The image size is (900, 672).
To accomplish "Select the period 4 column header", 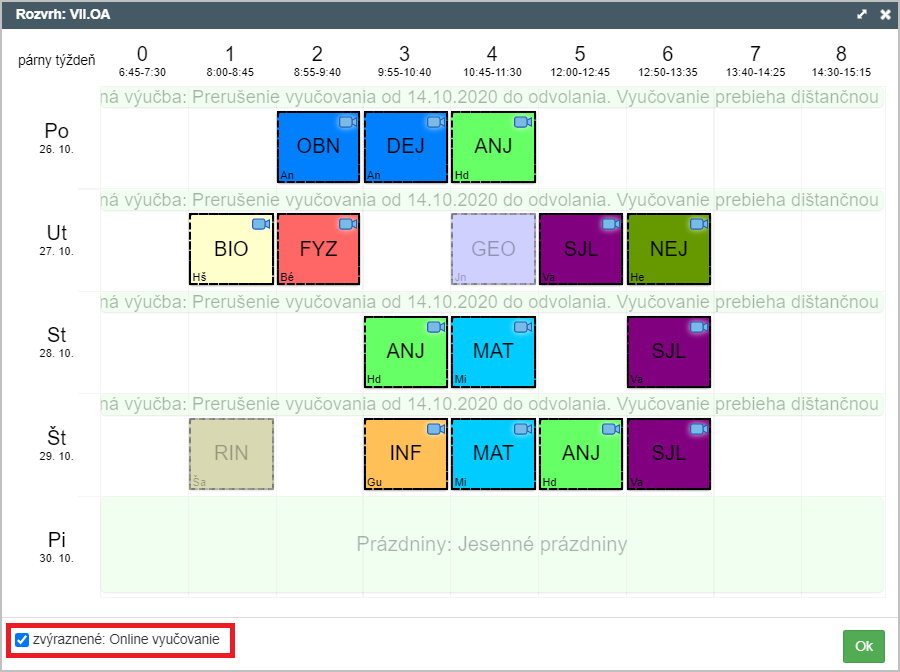I will click(x=492, y=60).
